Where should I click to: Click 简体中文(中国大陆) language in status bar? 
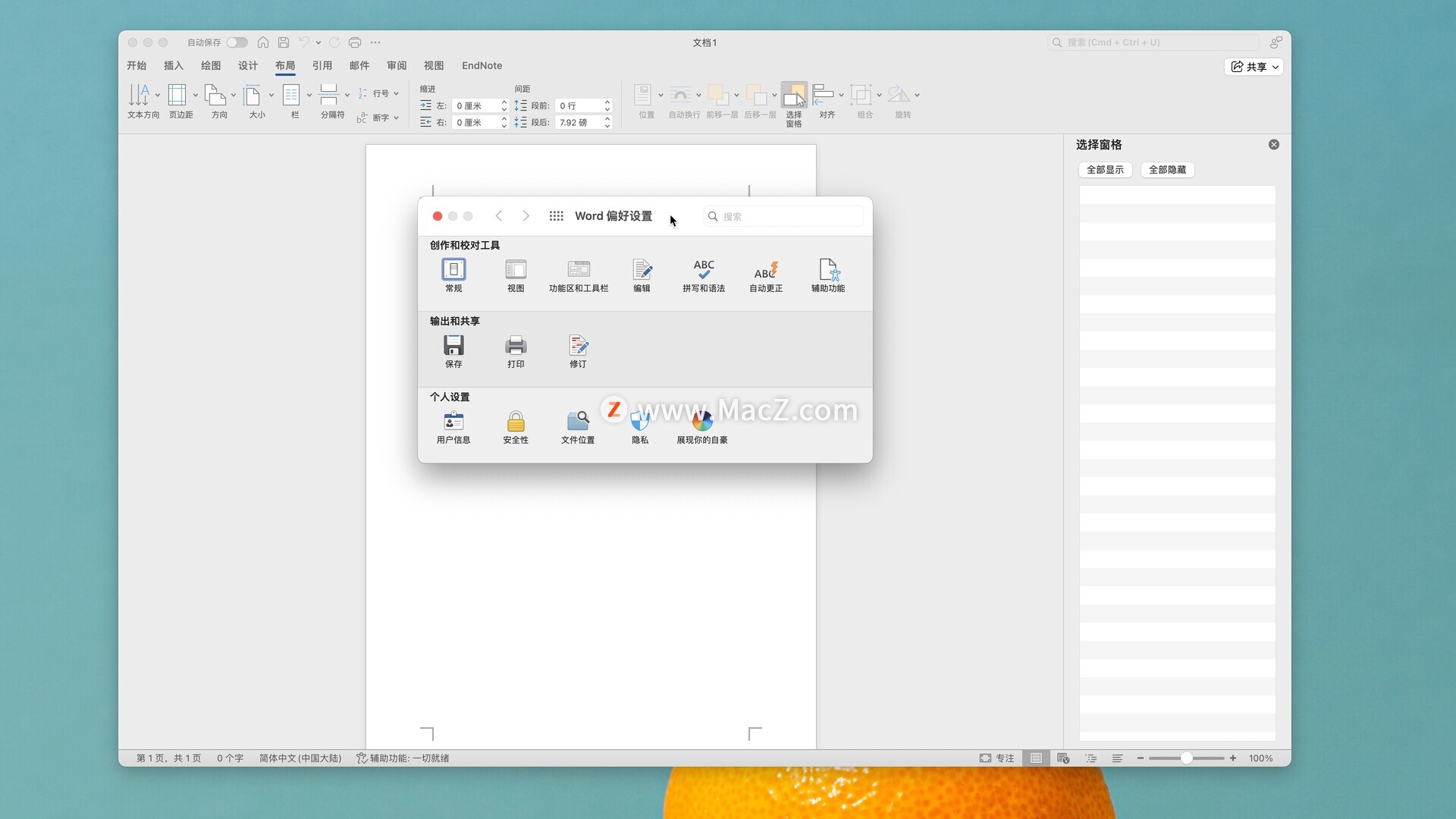[300, 758]
